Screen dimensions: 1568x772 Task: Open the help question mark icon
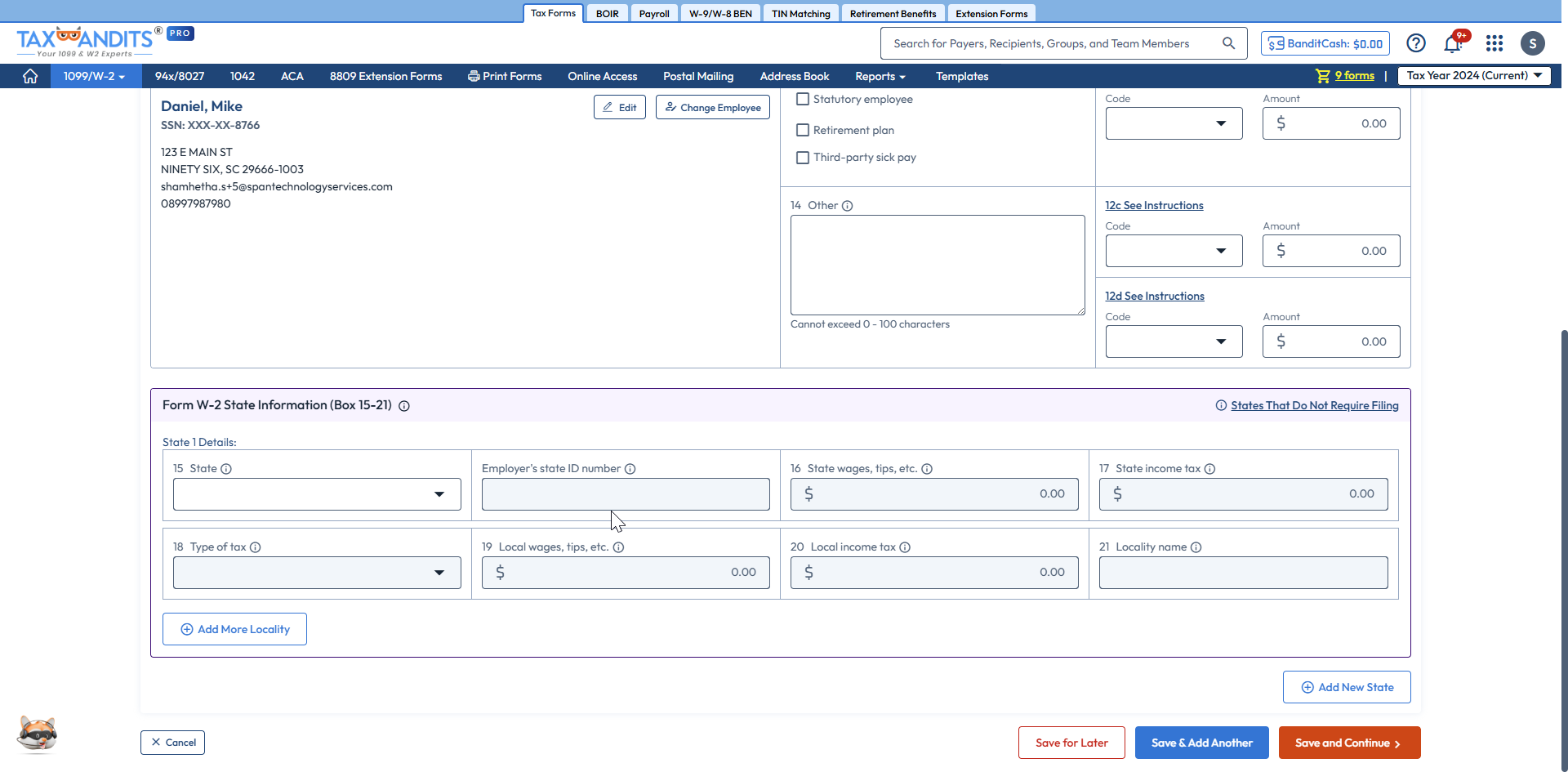(x=1416, y=43)
